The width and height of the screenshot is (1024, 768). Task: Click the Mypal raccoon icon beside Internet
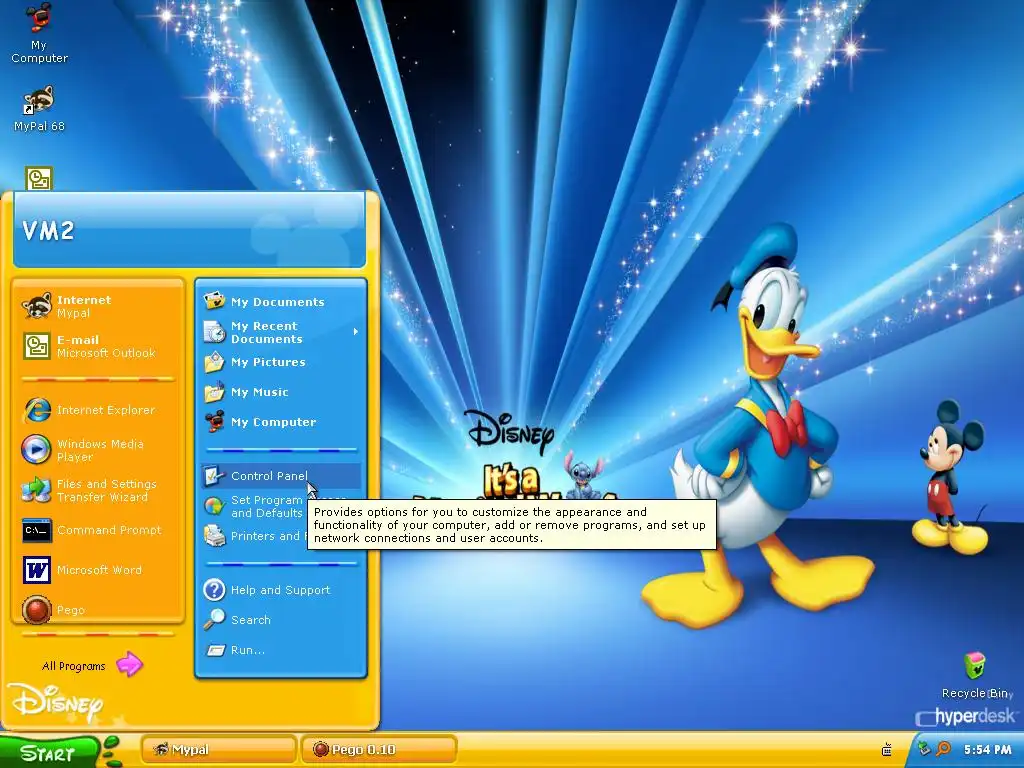pyautogui.click(x=37, y=306)
